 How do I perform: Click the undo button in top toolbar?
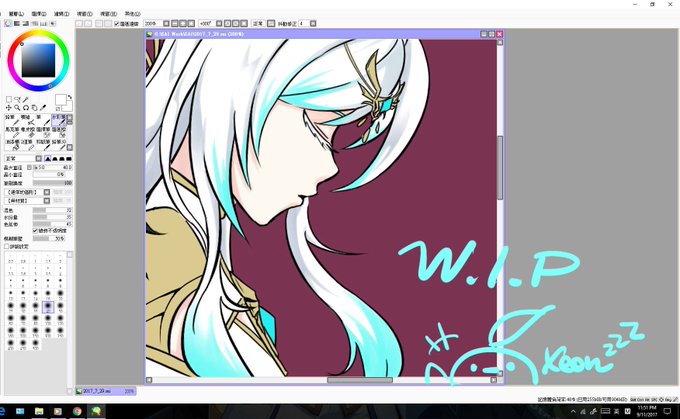point(79,23)
